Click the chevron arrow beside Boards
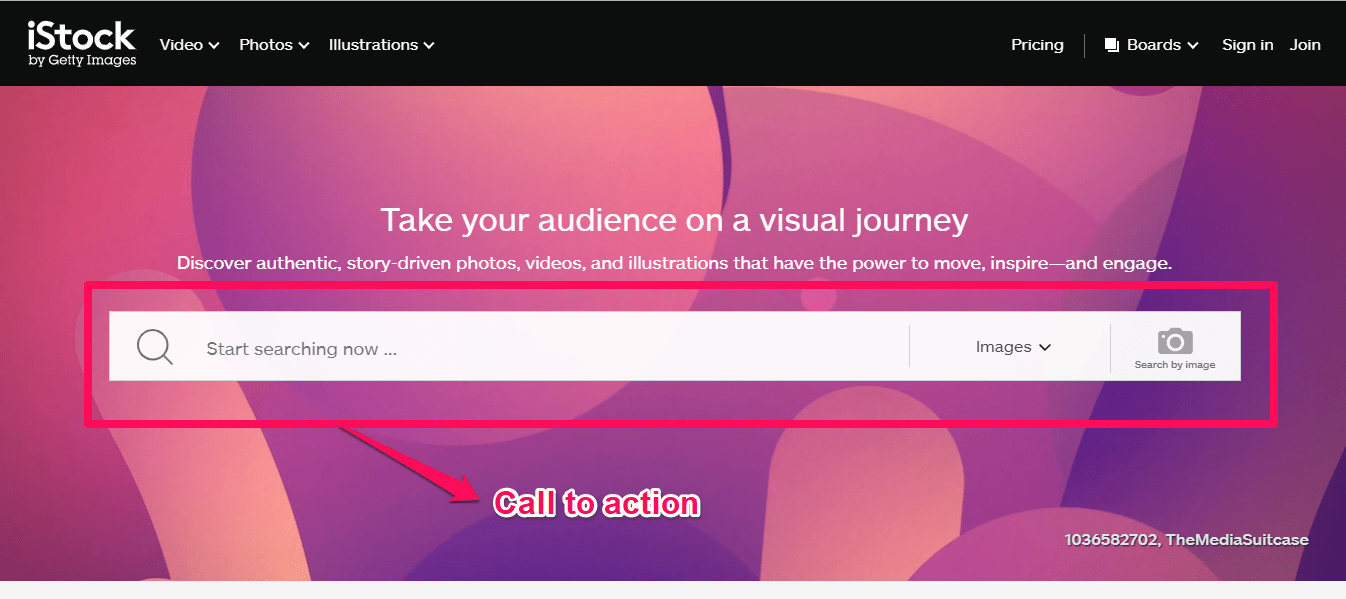 (1192, 45)
